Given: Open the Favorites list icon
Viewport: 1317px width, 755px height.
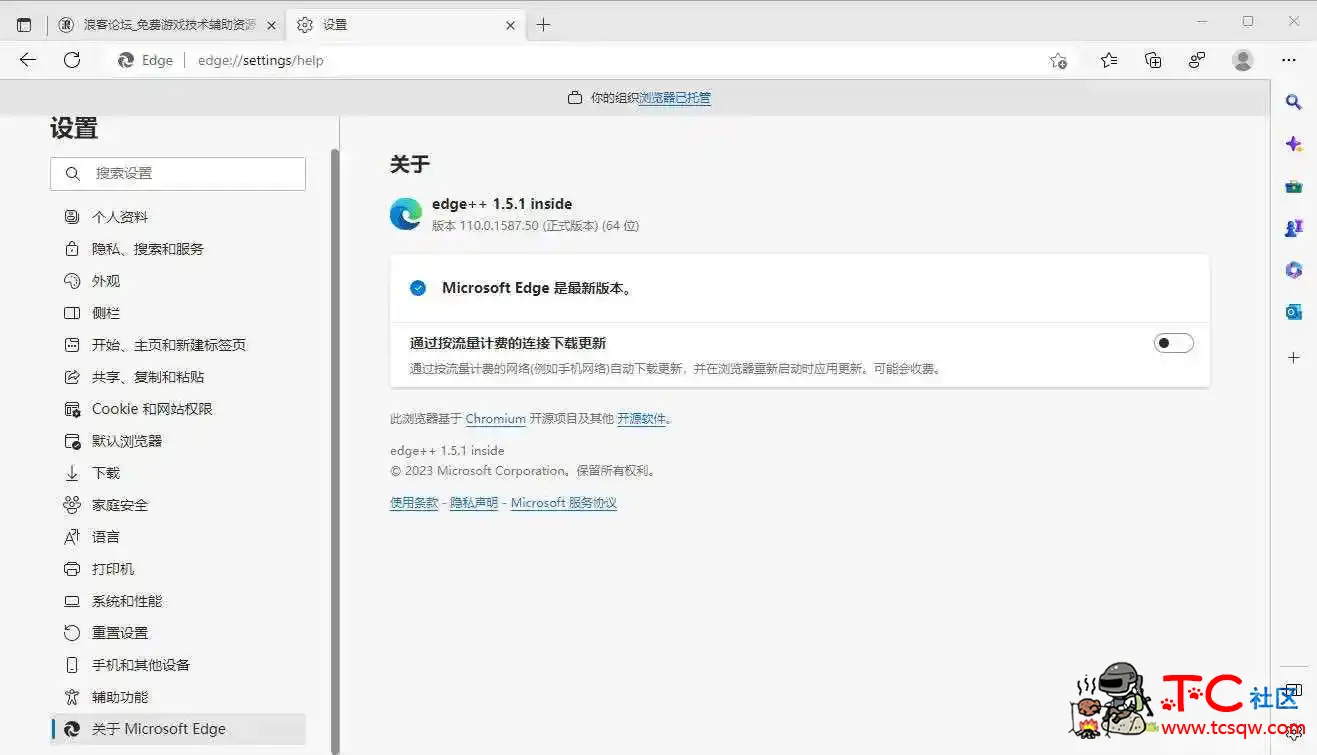Looking at the screenshot, I should point(1109,61).
